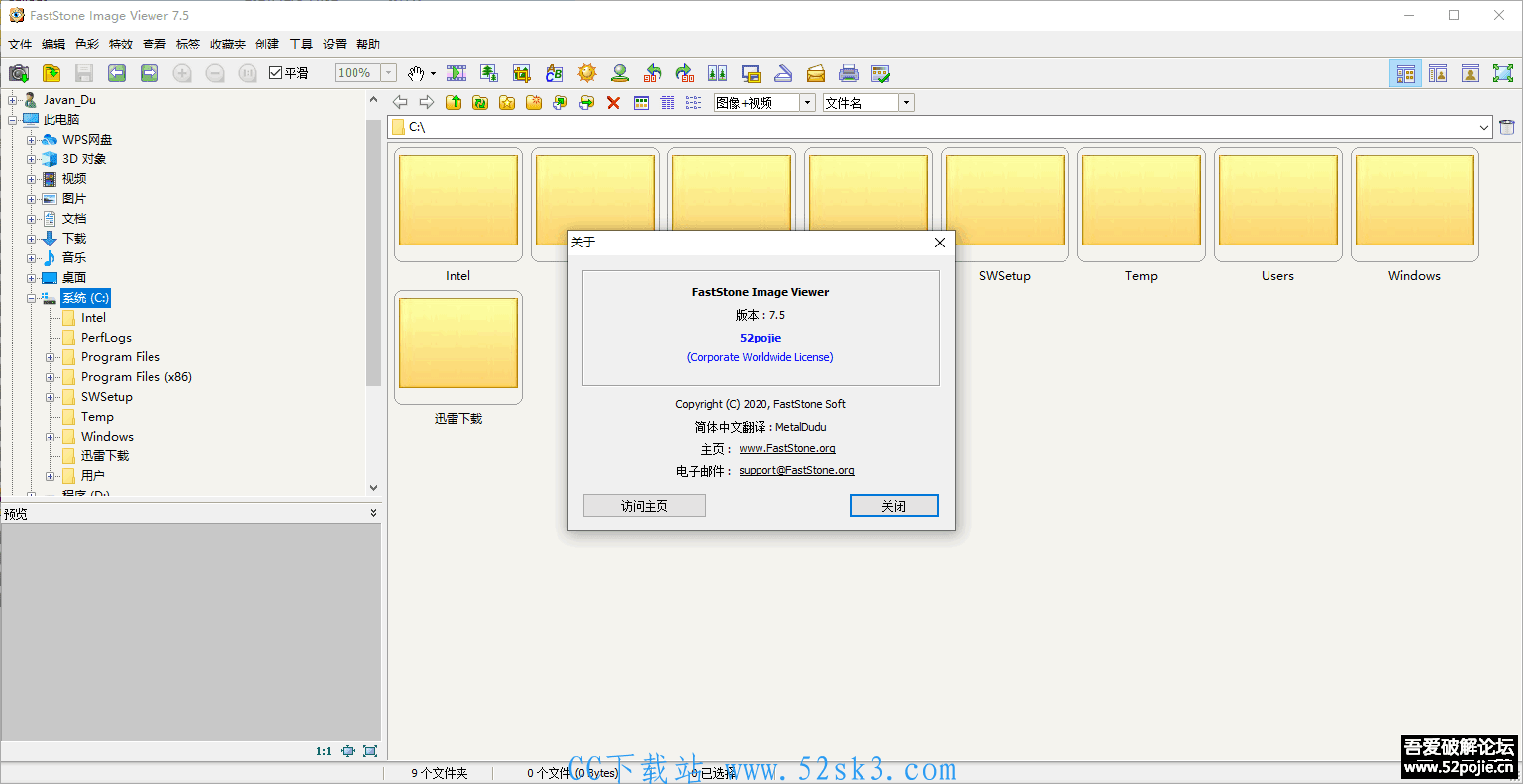Toggle 1:1 actual size in preview panel
The height and width of the screenshot is (784, 1523).
[x=324, y=751]
